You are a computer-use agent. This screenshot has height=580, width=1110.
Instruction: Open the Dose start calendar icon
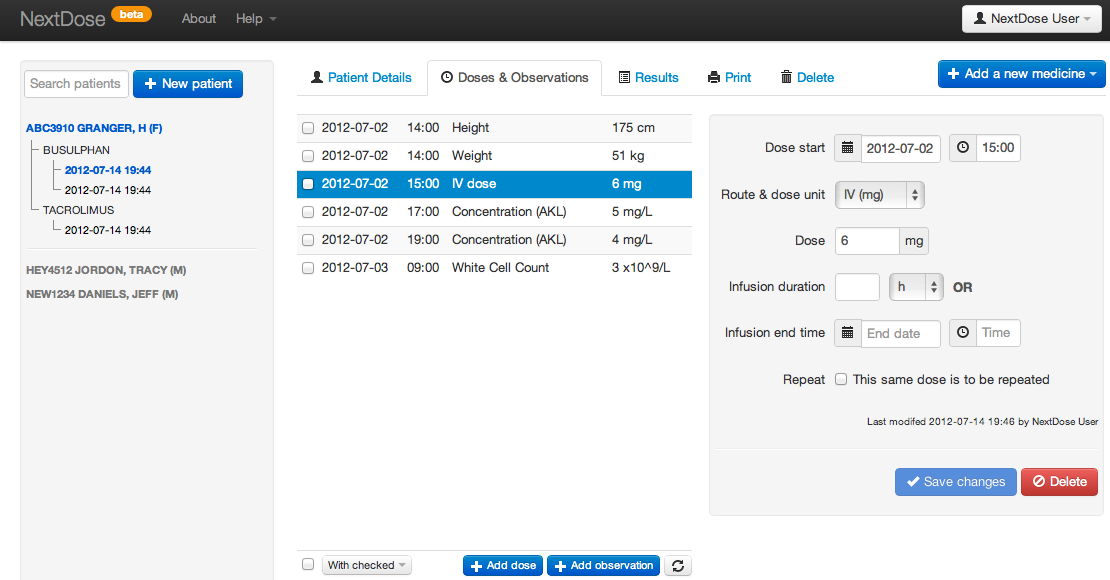(x=848, y=148)
